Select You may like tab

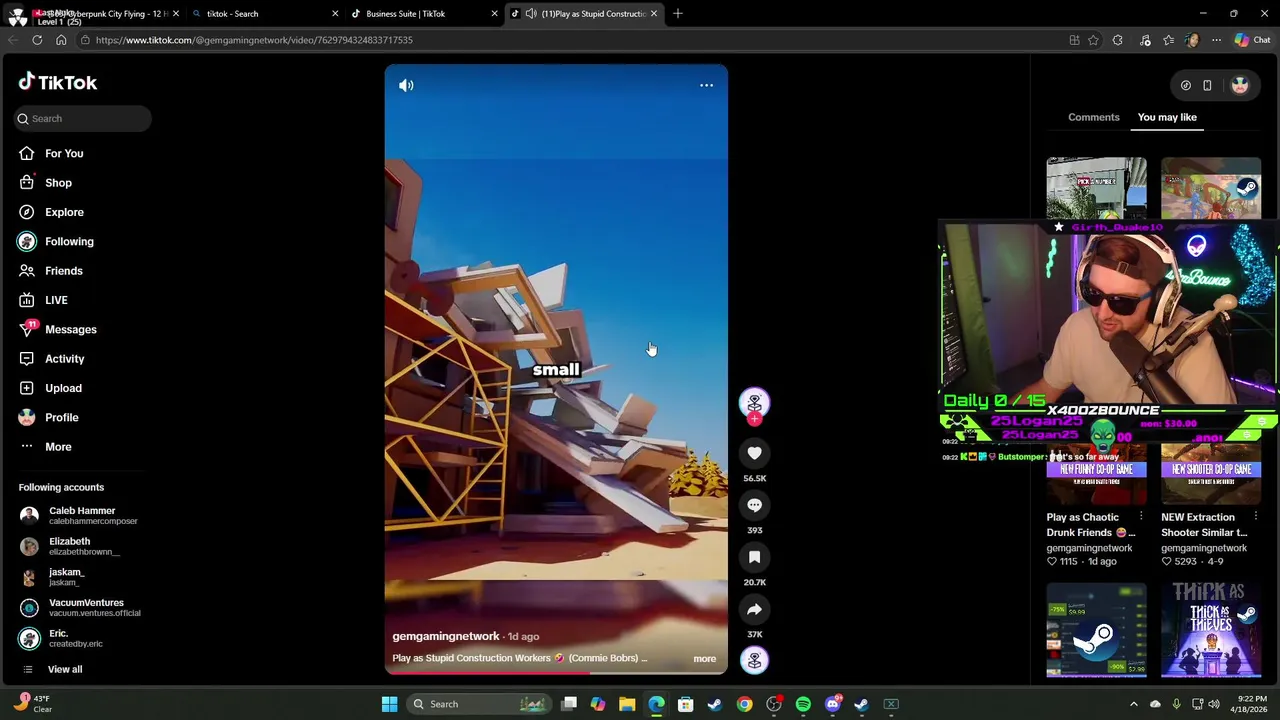(1167, 117)
